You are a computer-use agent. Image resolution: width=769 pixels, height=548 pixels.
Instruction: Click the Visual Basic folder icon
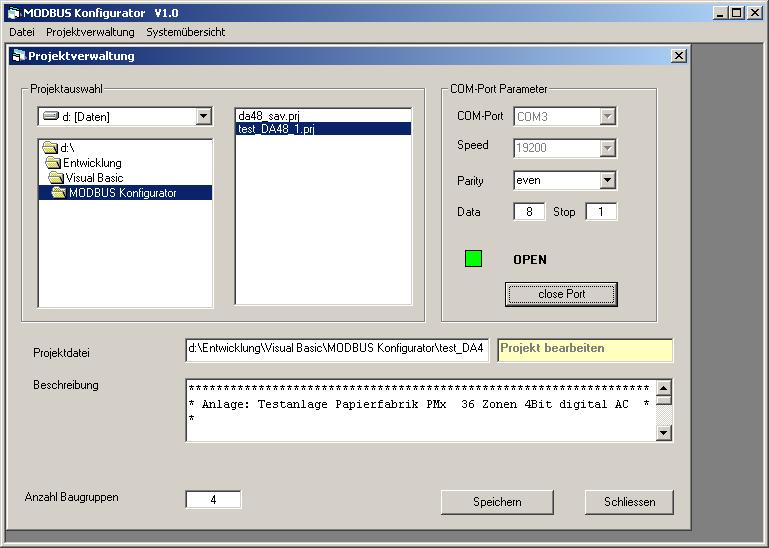[55, 178]
